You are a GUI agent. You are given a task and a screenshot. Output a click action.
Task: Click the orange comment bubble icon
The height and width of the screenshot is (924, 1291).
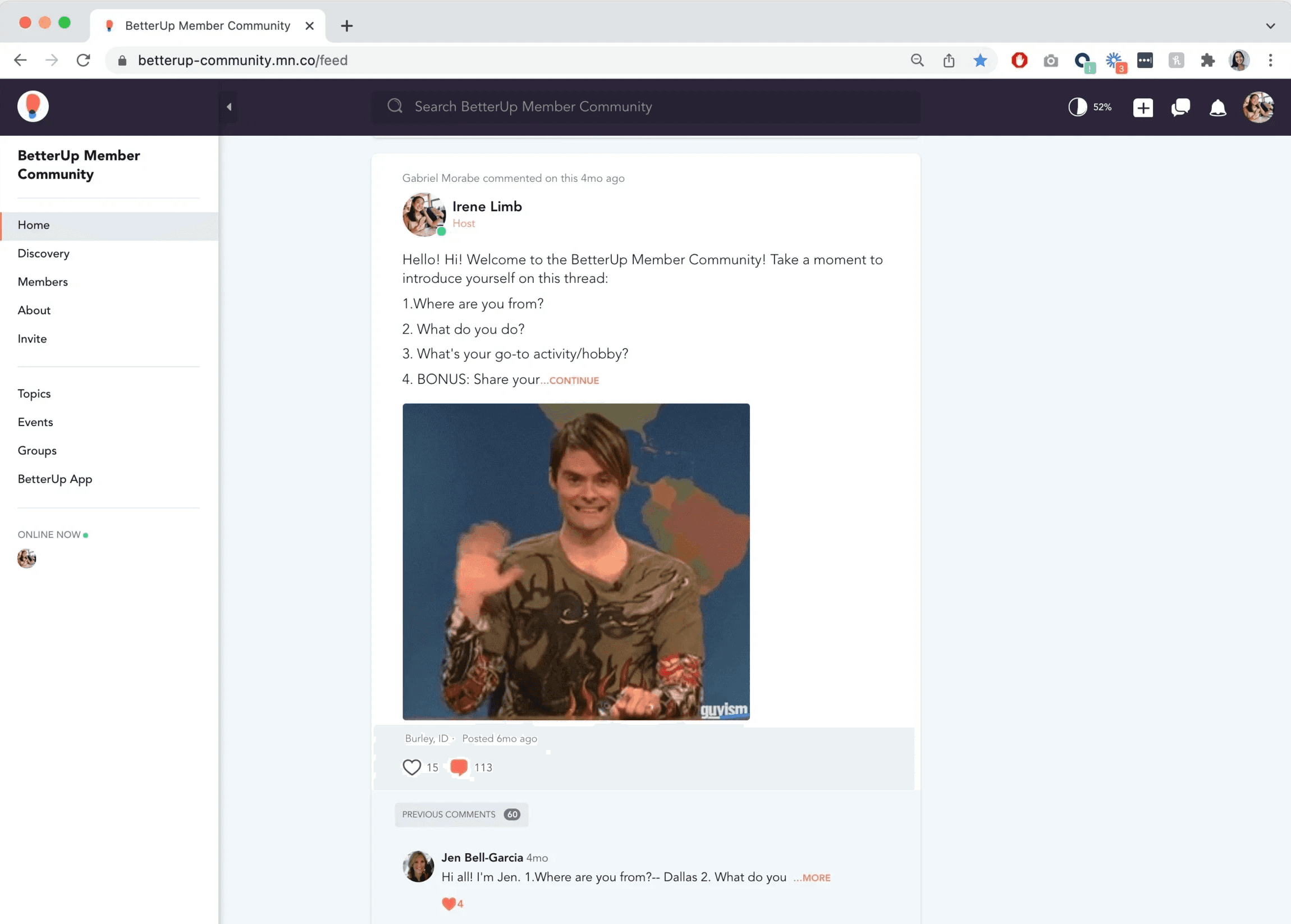pos(459,767)
